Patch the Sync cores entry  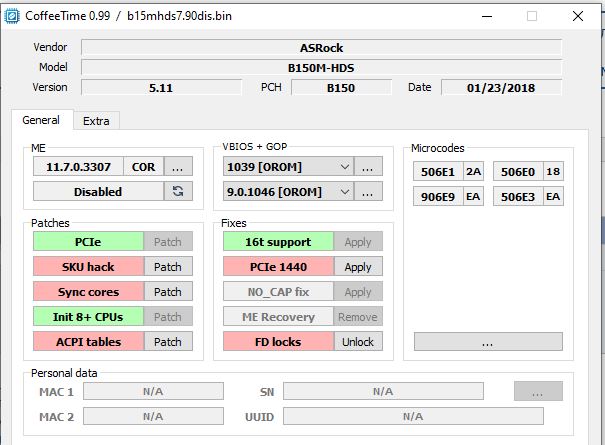(x=168, y=292)
